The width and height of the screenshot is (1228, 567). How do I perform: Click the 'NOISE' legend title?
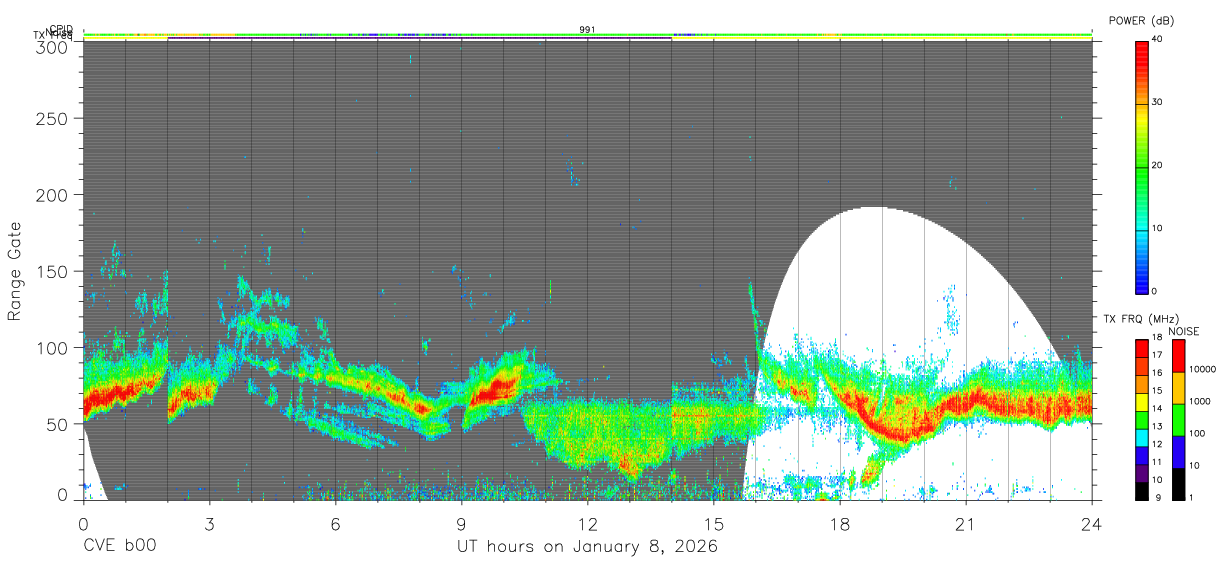tap(1183, 331)
